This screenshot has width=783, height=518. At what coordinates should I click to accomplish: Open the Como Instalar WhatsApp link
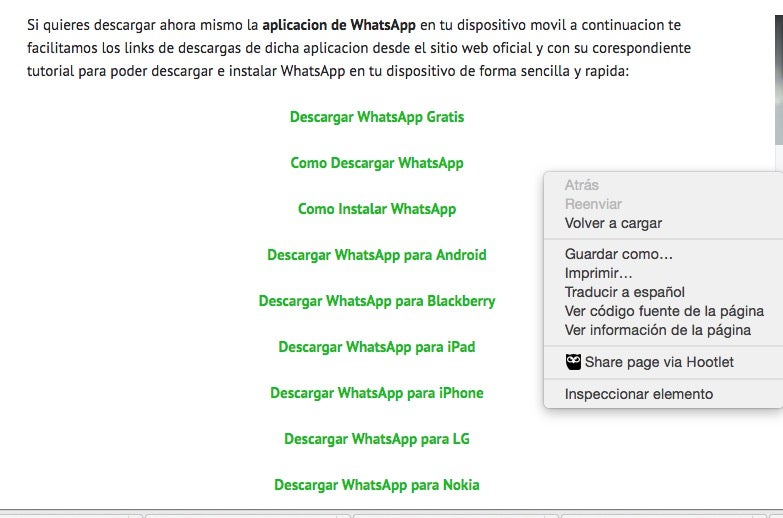tap(377, 209)
